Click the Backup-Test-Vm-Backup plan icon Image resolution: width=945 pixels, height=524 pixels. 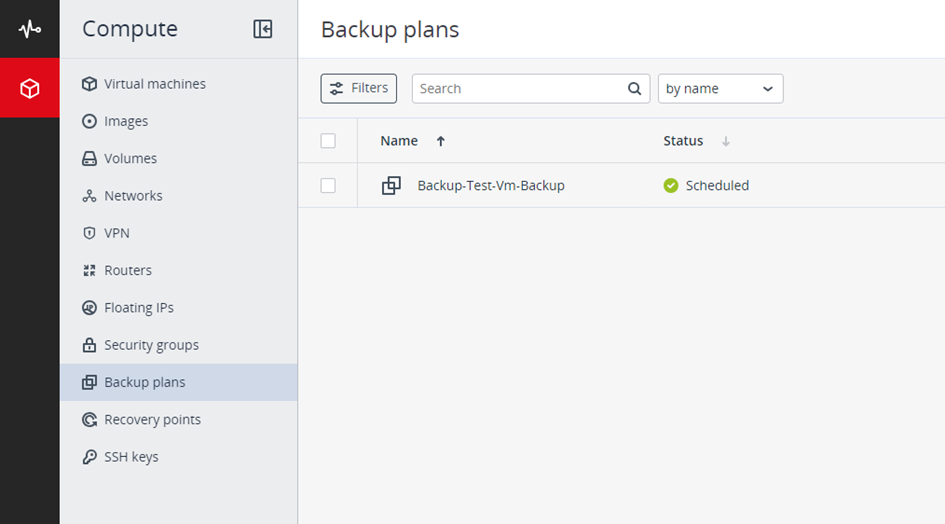click(391, 185)
